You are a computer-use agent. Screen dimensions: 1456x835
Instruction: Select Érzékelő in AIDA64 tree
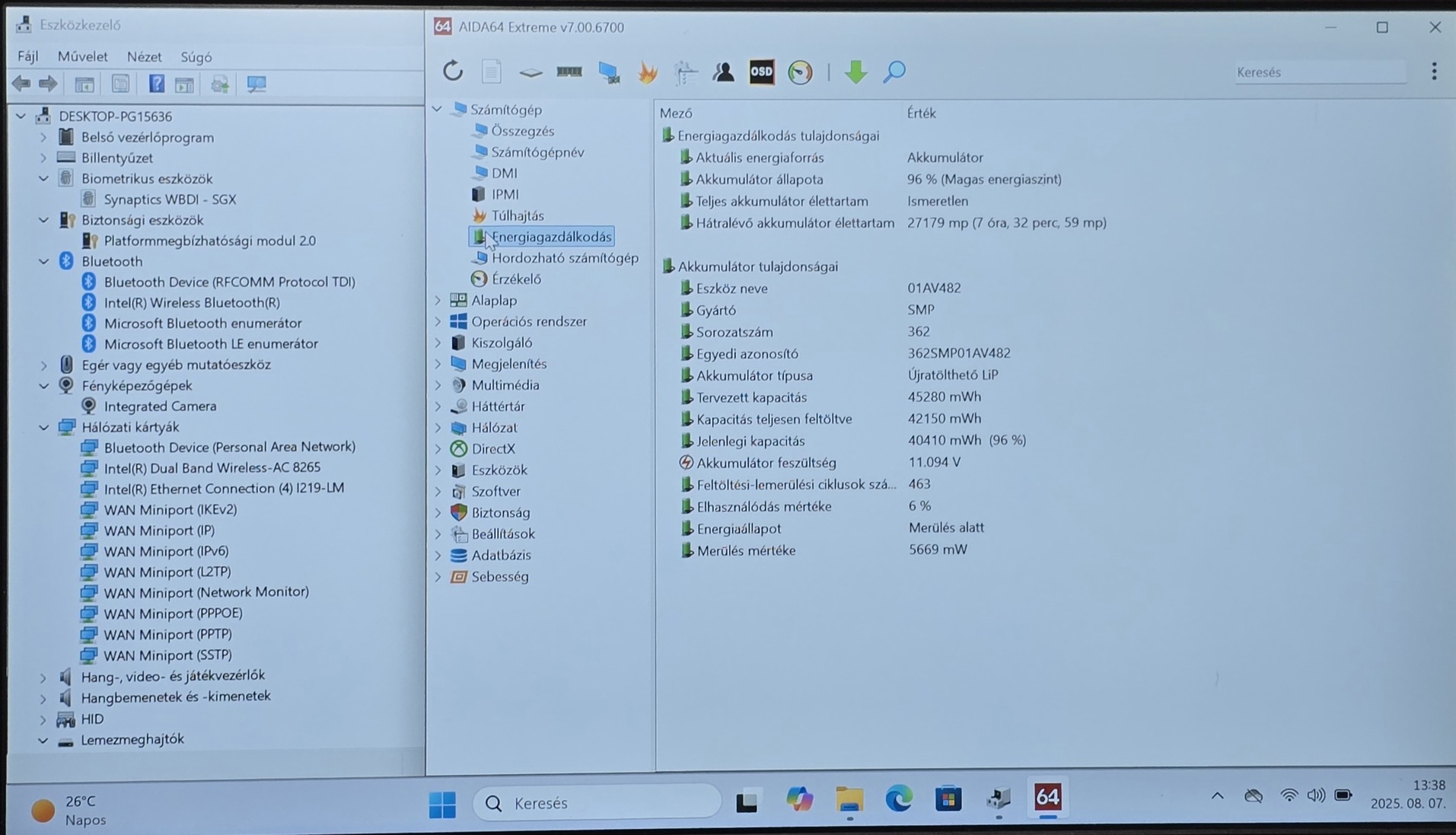pos(516,279)
